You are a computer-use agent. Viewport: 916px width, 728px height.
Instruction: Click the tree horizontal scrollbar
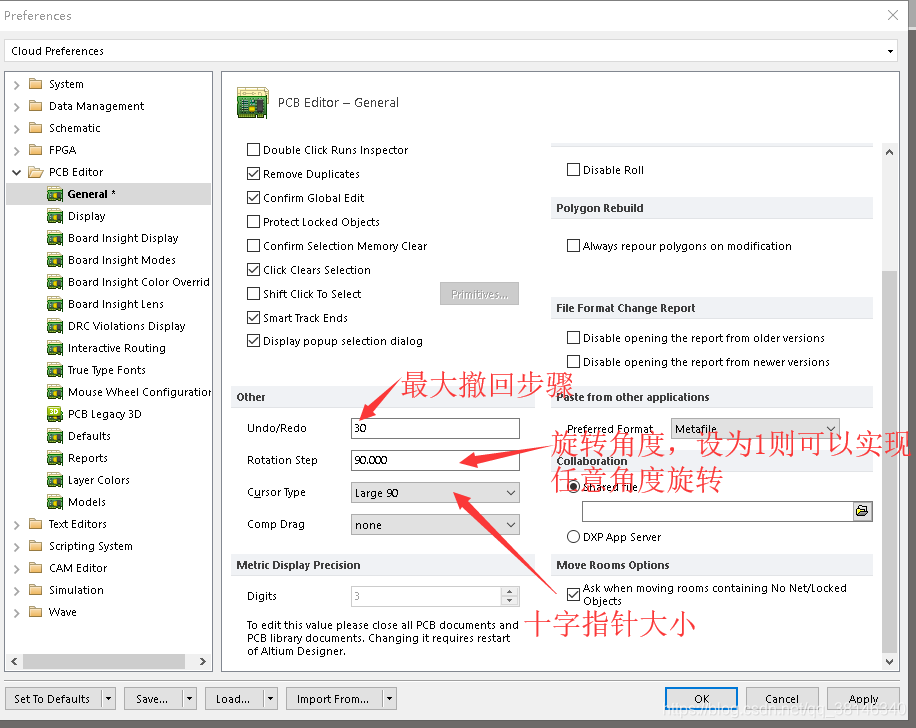(x=104, y=661)
